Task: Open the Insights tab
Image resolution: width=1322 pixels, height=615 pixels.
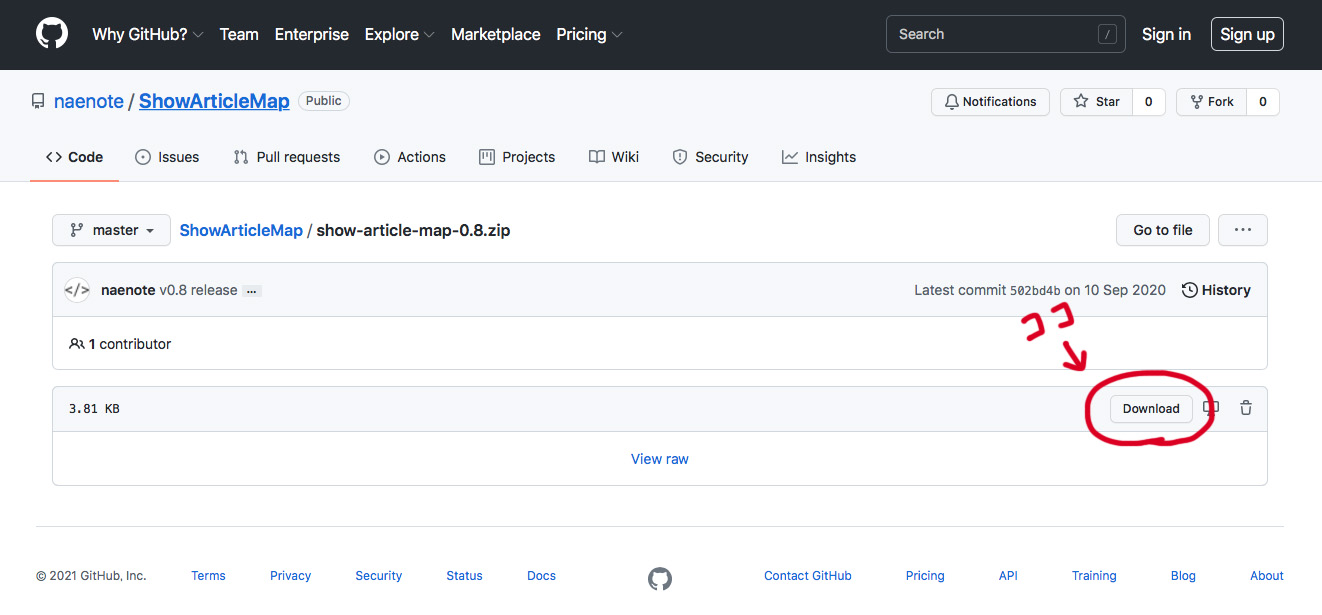Action: tap(819, 157)
